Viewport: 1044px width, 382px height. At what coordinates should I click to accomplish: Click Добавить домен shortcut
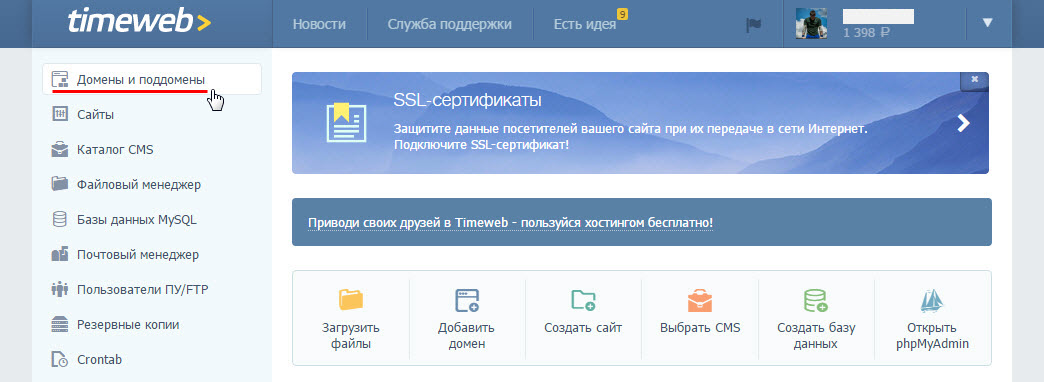point(466,319)
